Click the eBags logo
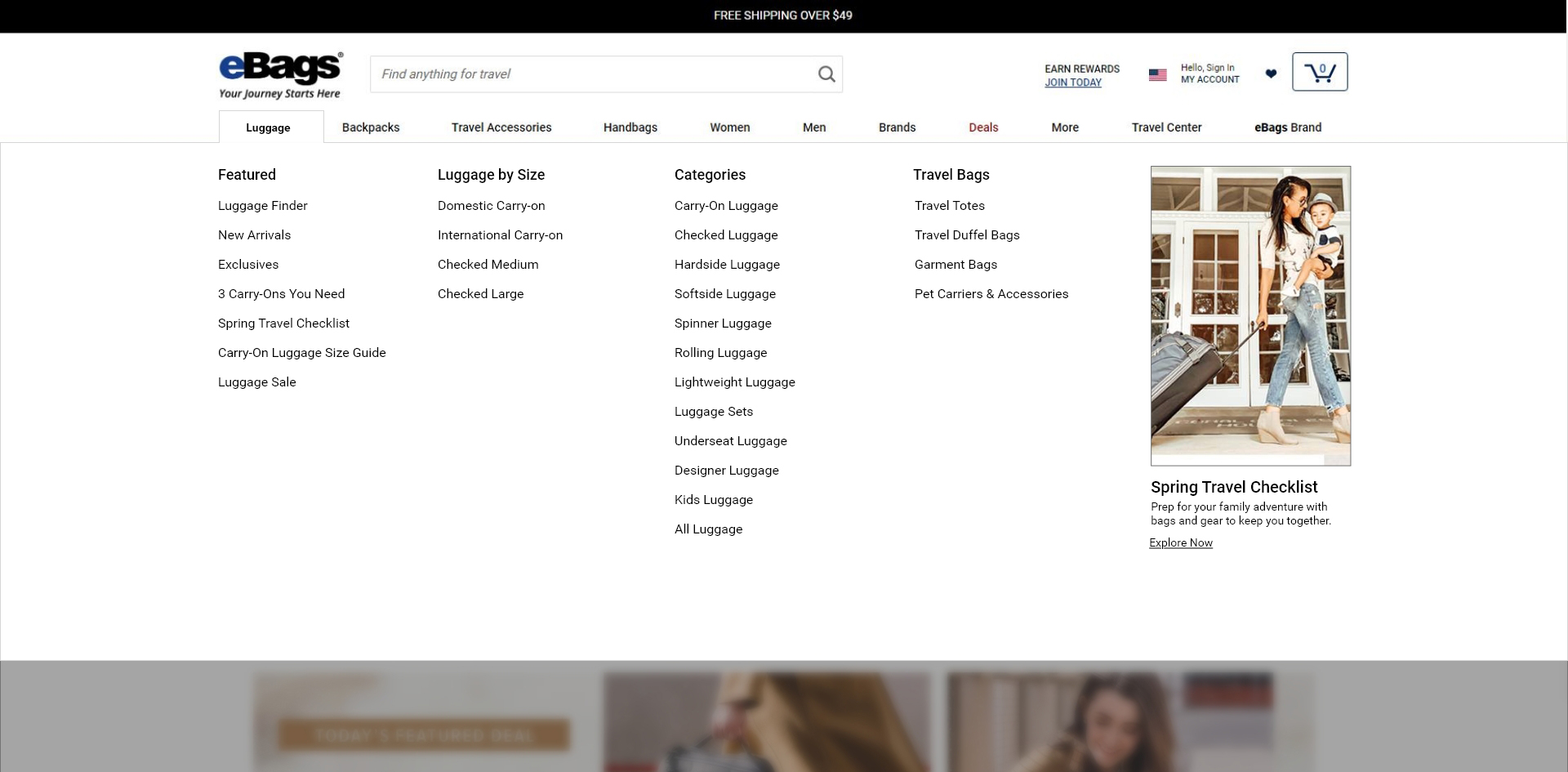 pos(281,75)
